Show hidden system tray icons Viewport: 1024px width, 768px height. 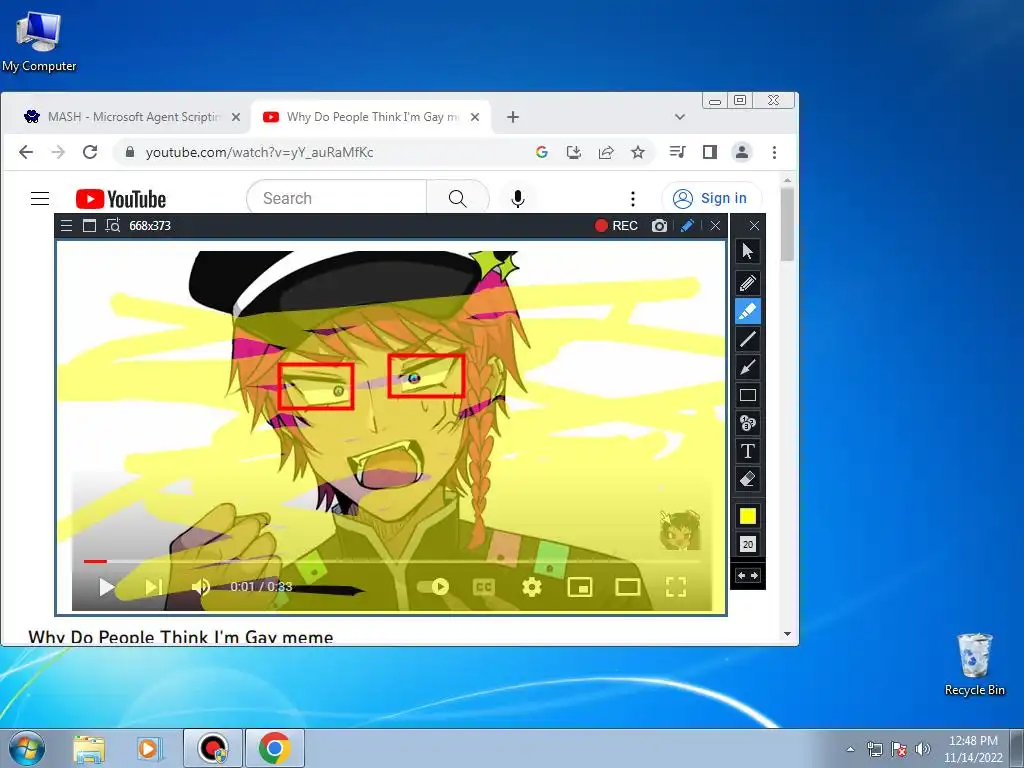[x=850, y=749]
